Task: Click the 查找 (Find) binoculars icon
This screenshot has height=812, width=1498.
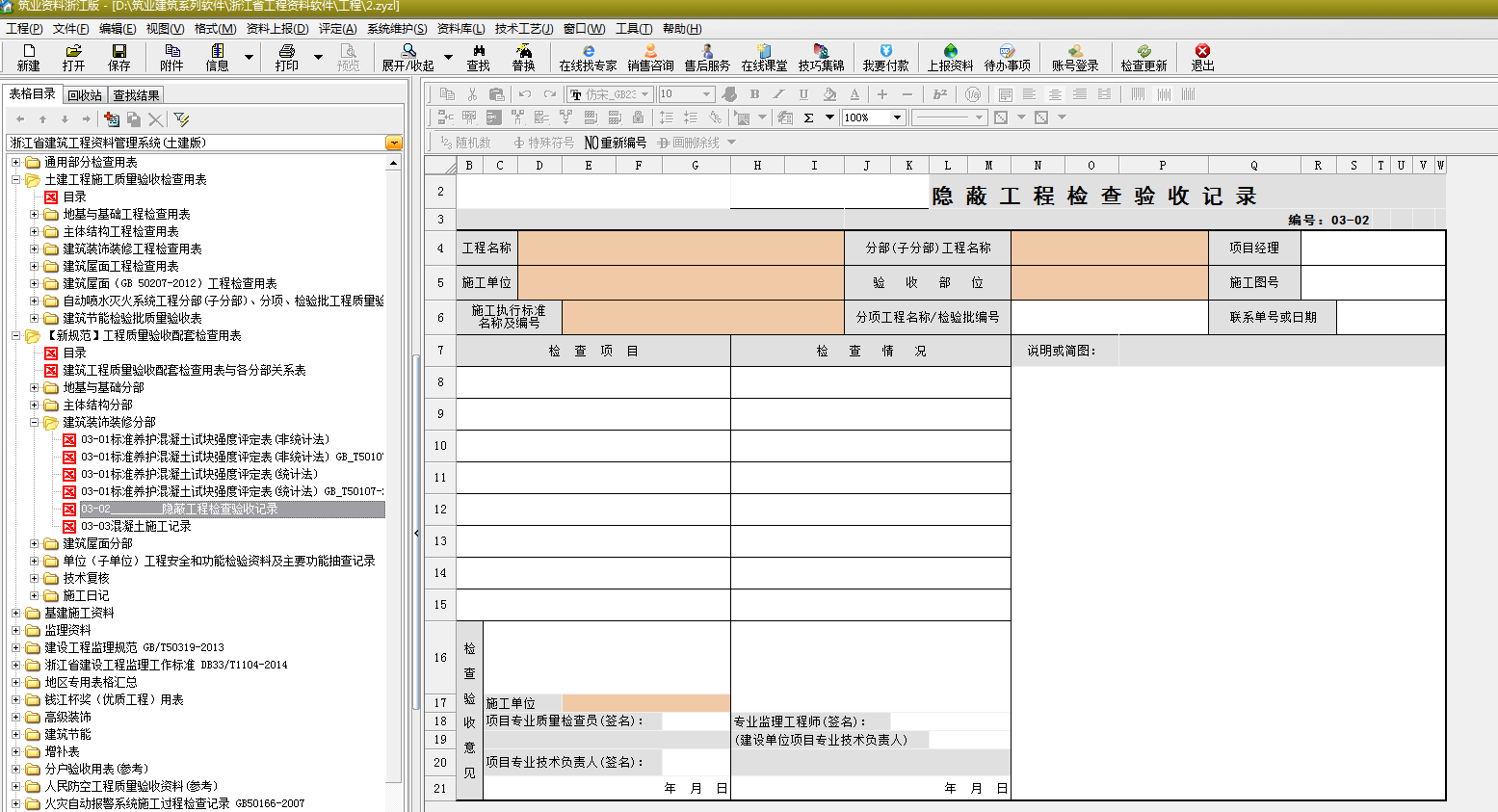Action: pyautogui.click(x=478, y=57)
